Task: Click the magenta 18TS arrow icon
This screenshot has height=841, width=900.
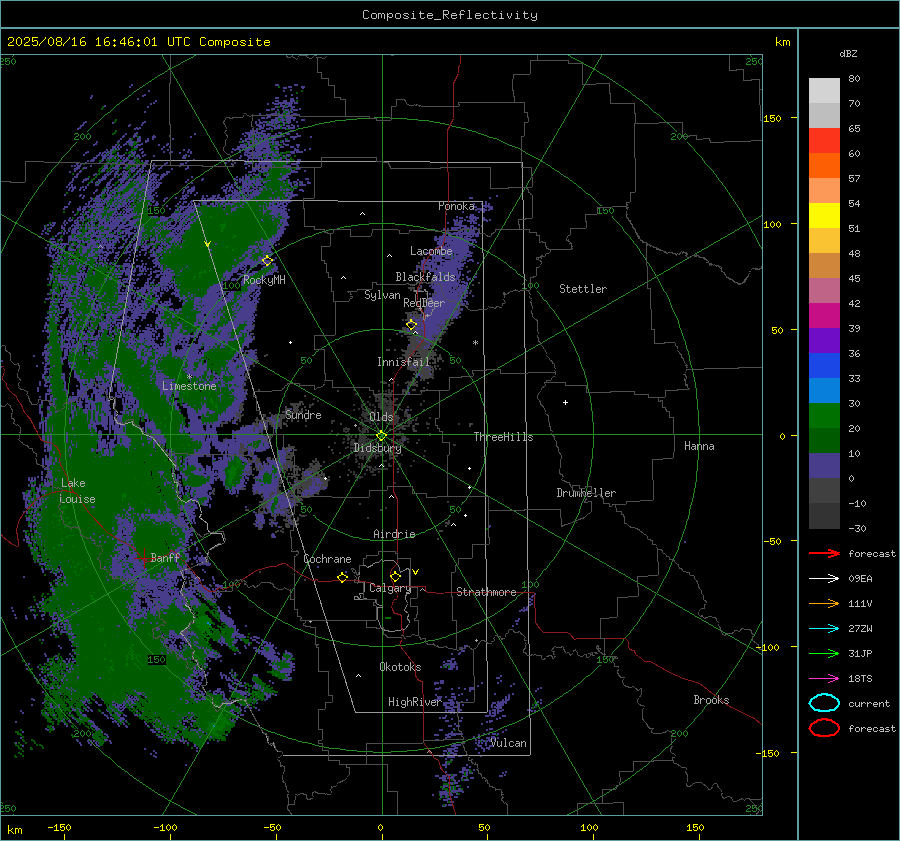Action: (824, 679)
